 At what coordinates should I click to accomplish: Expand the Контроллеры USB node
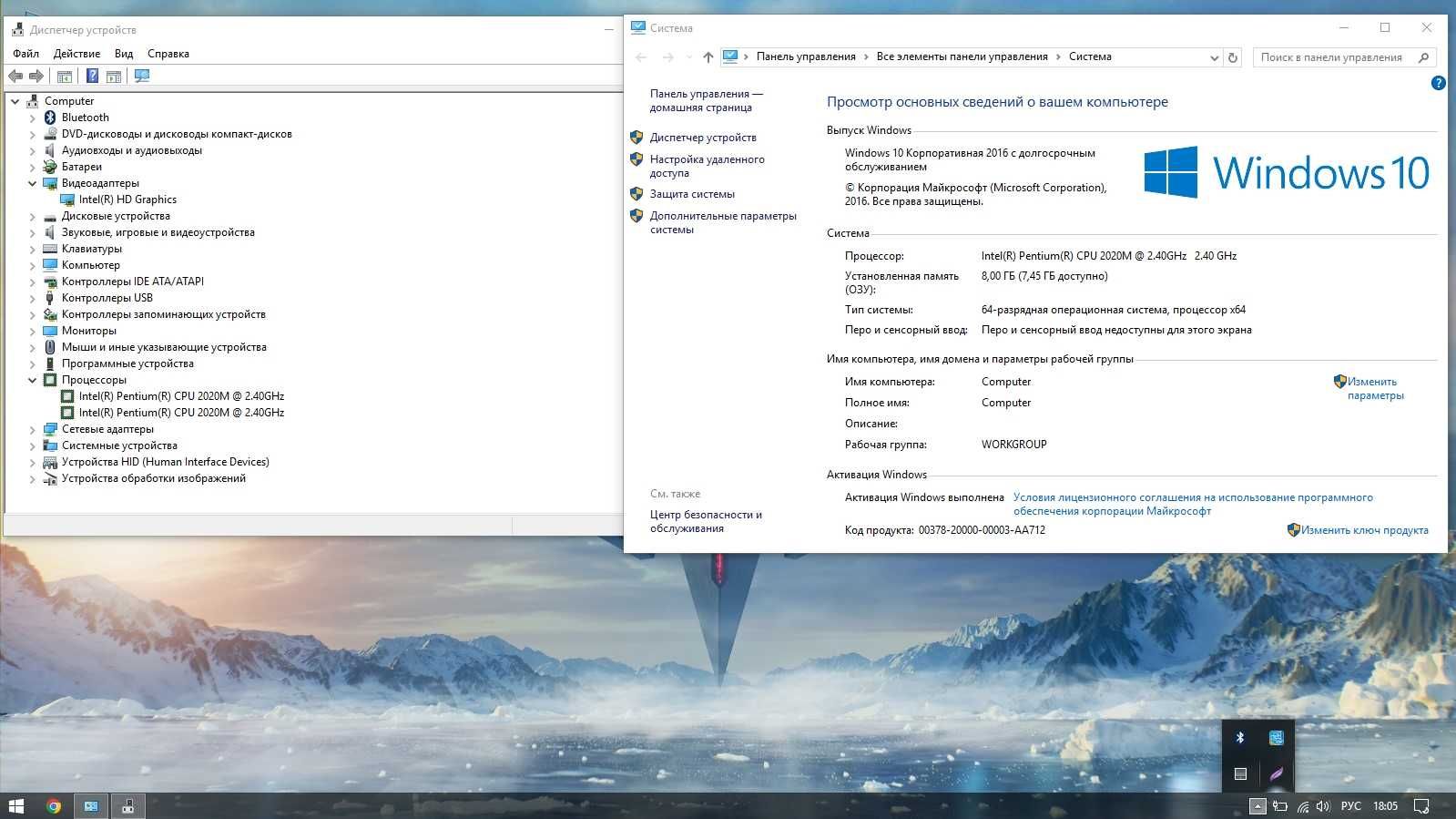pos(33,298)
